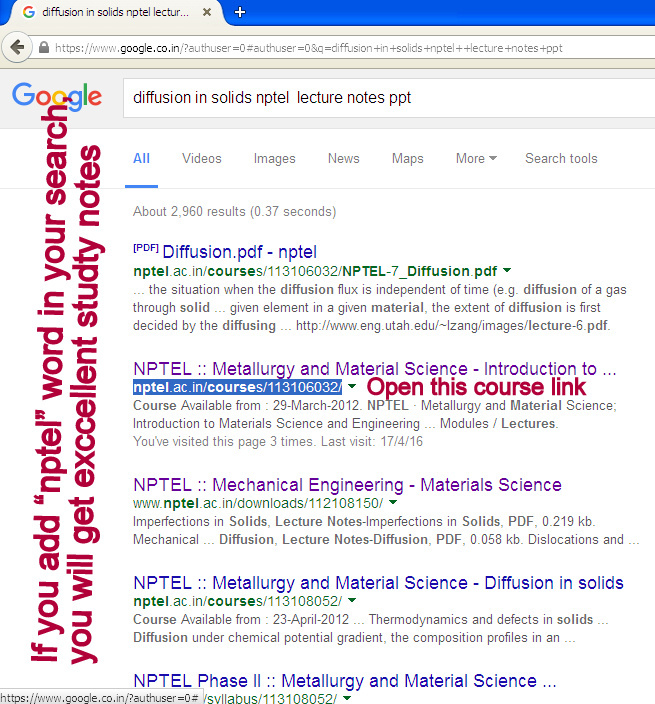
Task: Close the diffusion in solids tab
Action: point(207,12)
